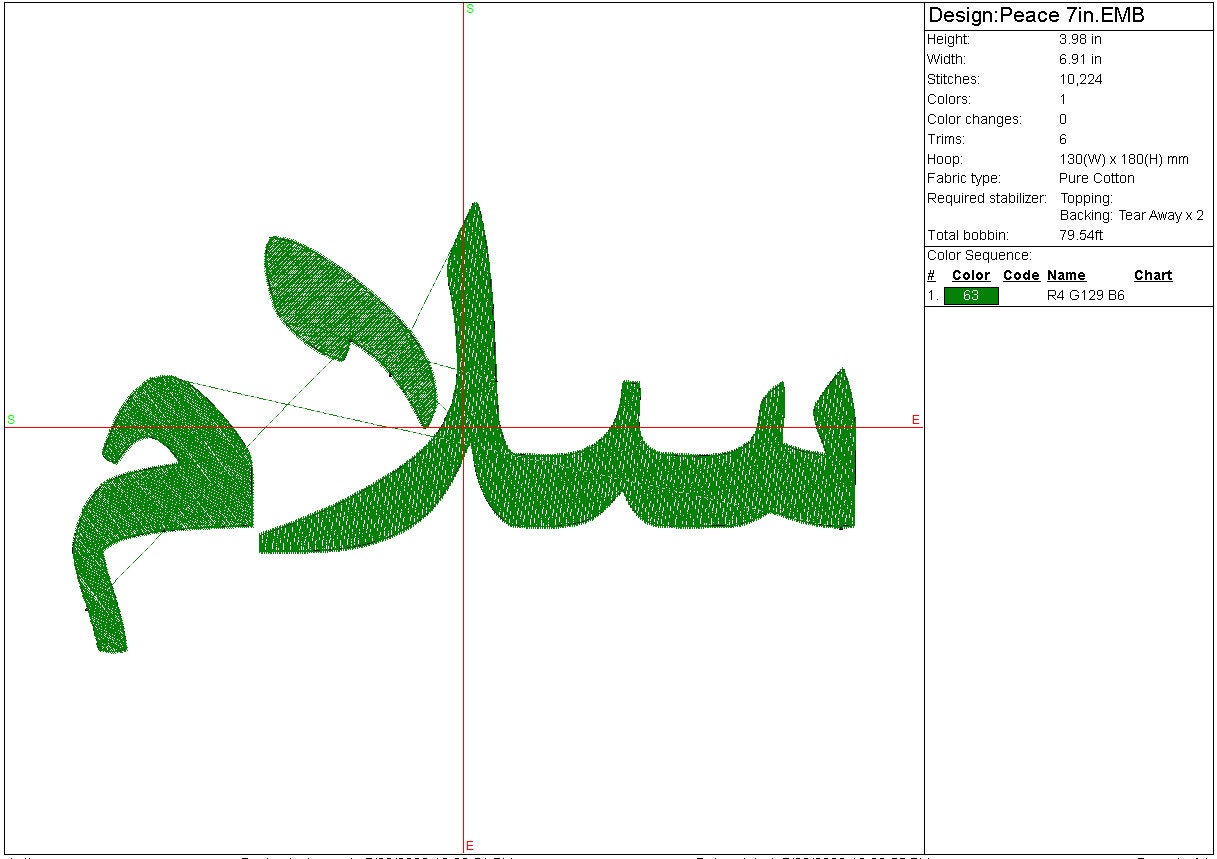Click the Width value 6.91 in
The image size is (1217, 859).
pyautogui.click(x=1080, y=59)
